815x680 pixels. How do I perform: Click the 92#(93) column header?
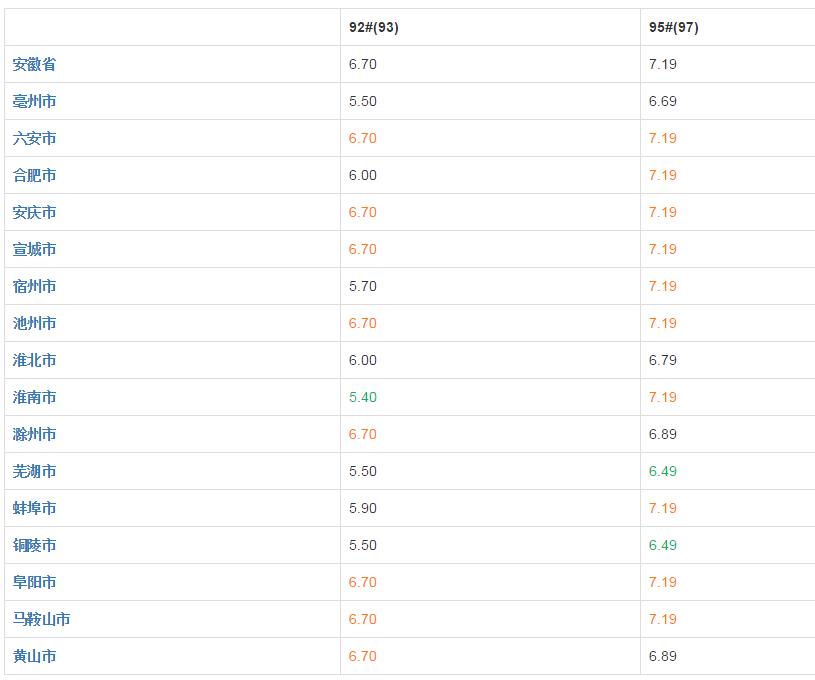pos(374,27)
